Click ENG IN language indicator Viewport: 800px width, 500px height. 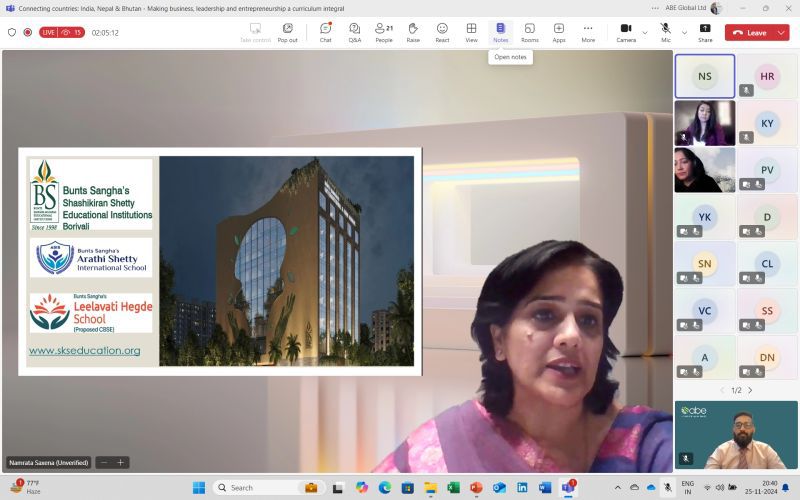(x=687, y=487)
